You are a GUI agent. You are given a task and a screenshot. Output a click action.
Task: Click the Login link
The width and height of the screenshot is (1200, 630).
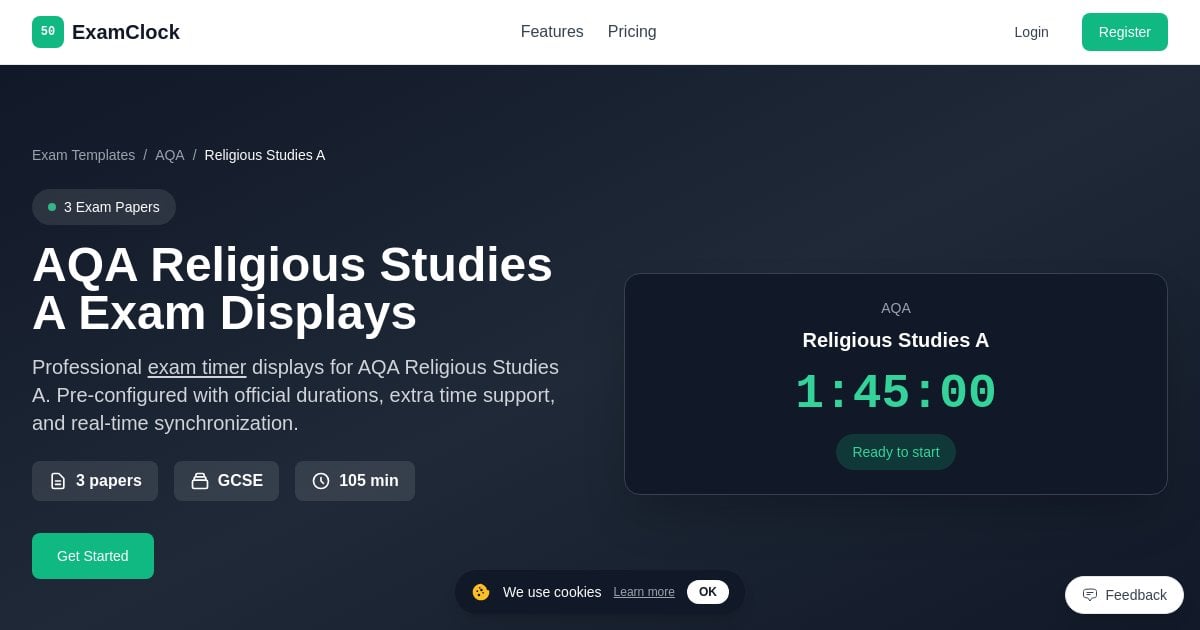coord(1031,32)
